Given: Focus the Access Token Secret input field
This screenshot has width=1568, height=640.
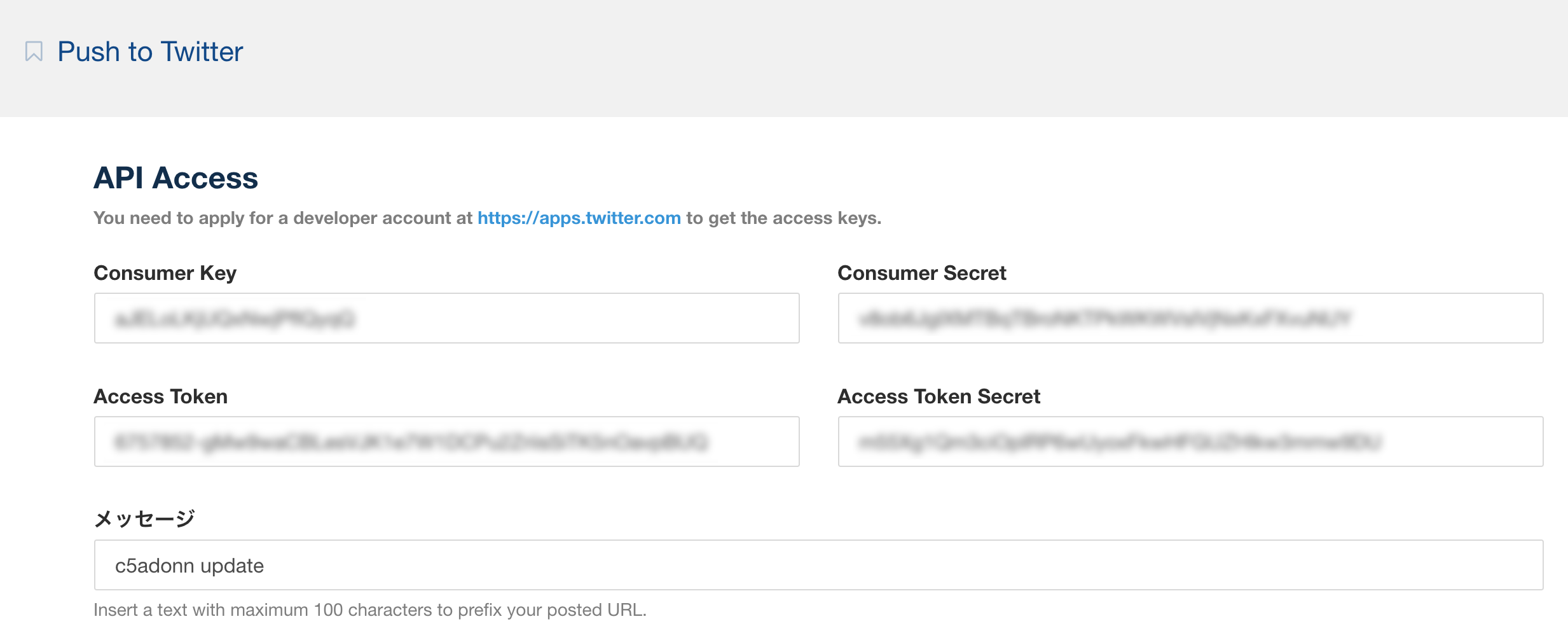Looking at the screenshot, I should [1190, 442].
